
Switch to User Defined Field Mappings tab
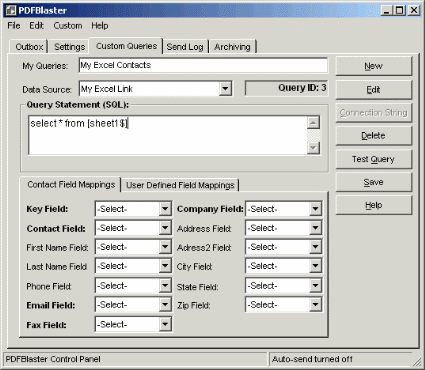pyautogui.click(x=180, y=185)
